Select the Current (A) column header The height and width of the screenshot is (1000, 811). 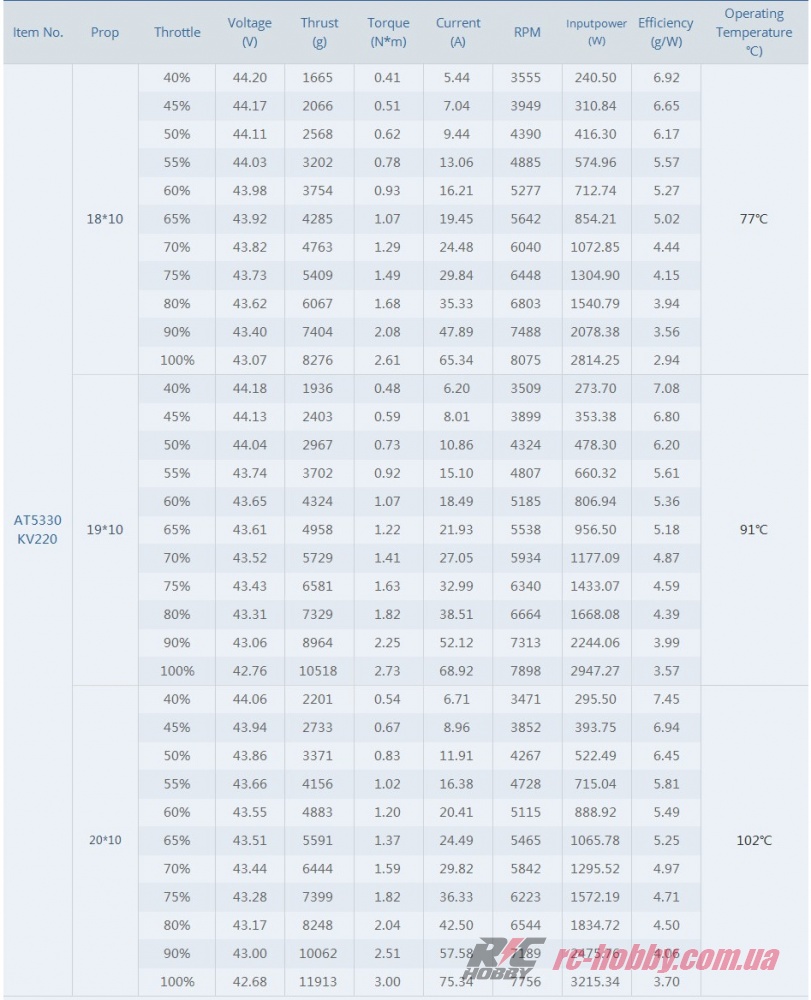tap(458, 32)
